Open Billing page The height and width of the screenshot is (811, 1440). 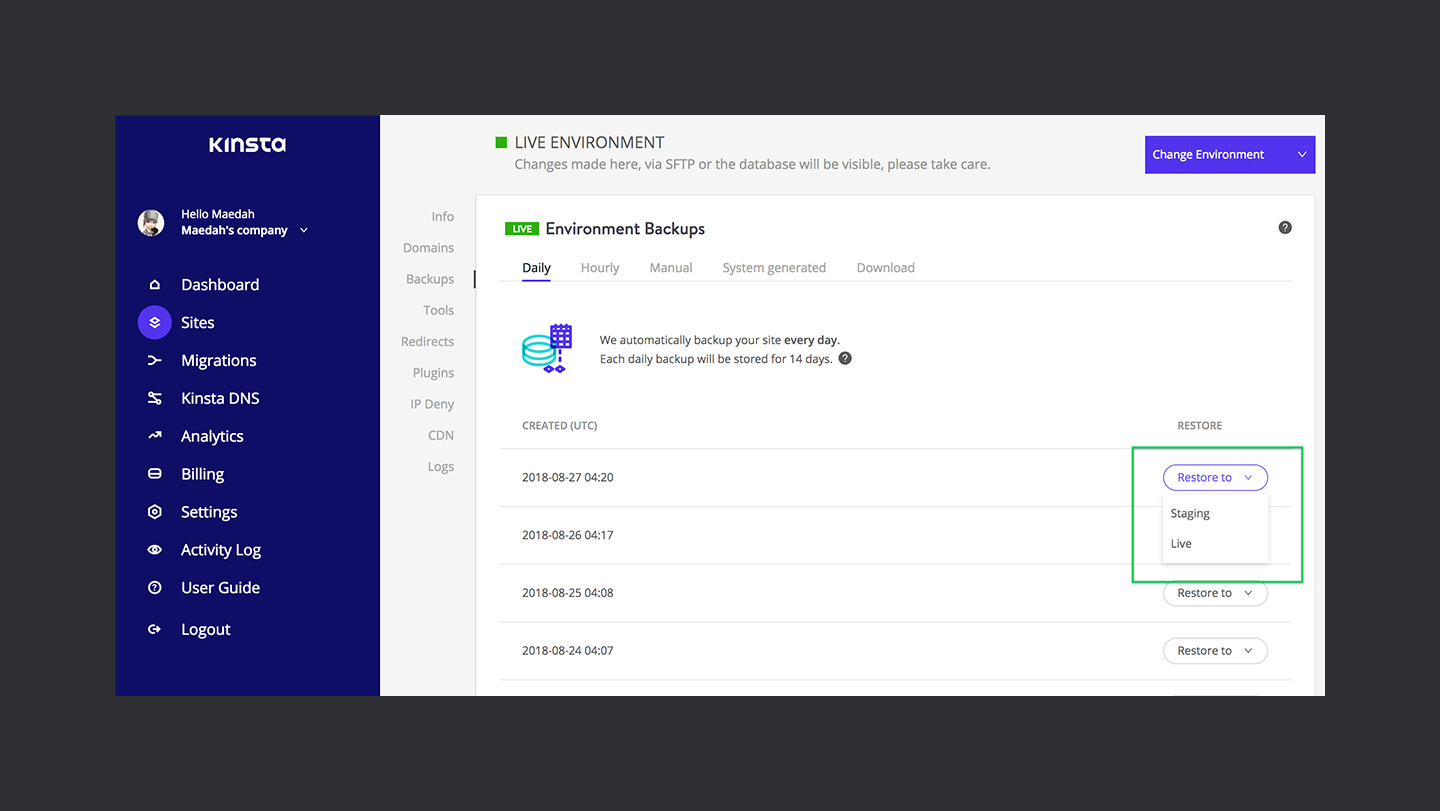click(x=202, y=474)
